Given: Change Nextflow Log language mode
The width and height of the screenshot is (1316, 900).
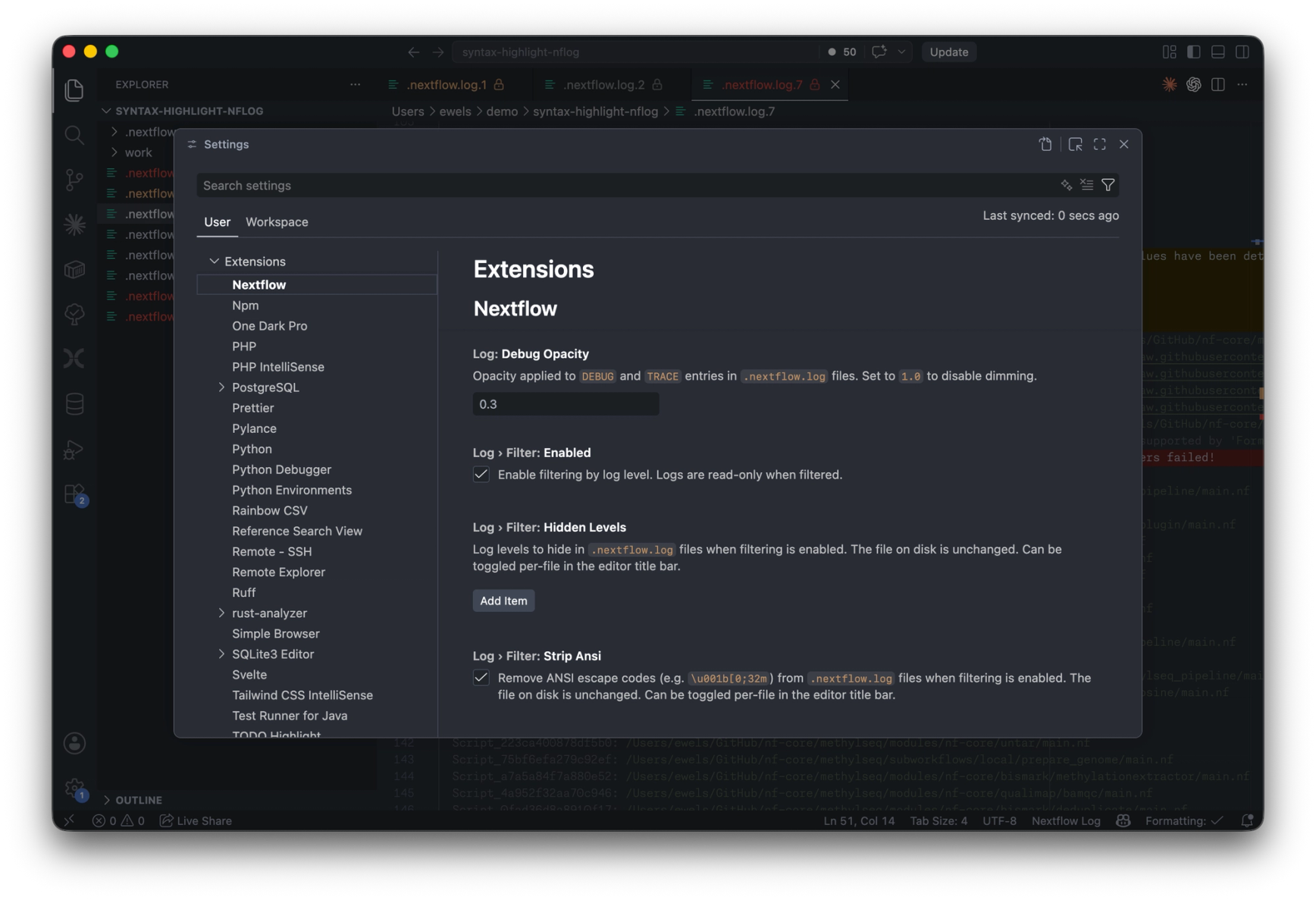Looking at the screenshot, I should click(x=1065, y=820).
